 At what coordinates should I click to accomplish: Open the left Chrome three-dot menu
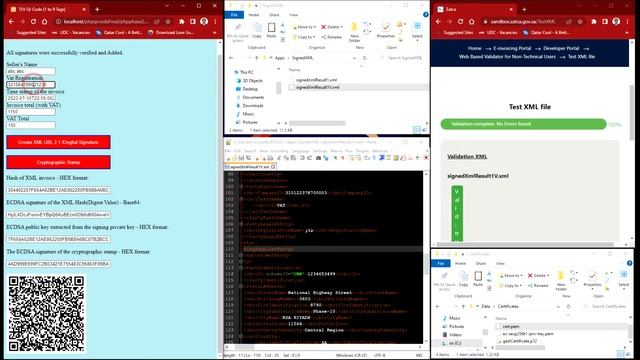[215, 21]
